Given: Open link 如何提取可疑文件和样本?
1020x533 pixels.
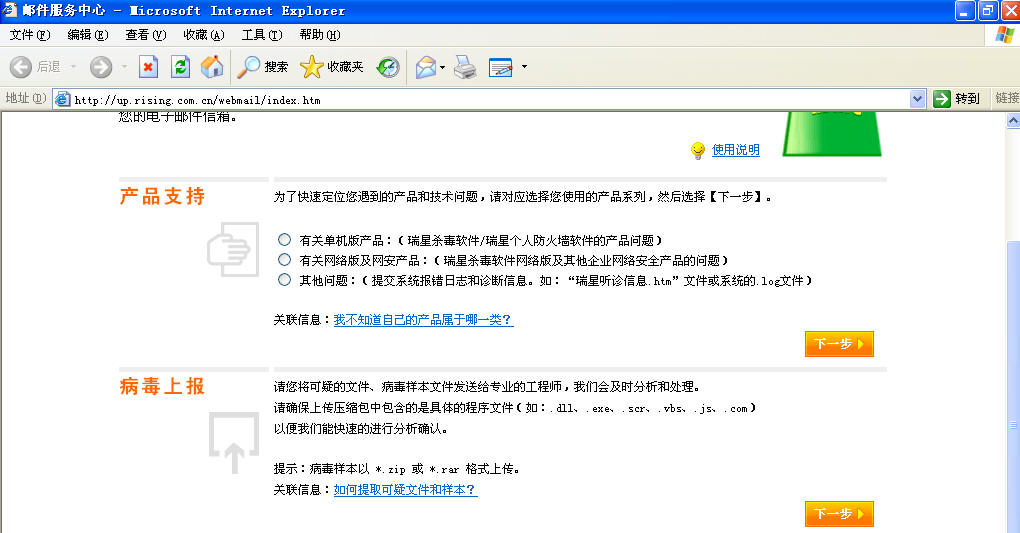Looking at the screenshot, I should click(x=405, y=489).
